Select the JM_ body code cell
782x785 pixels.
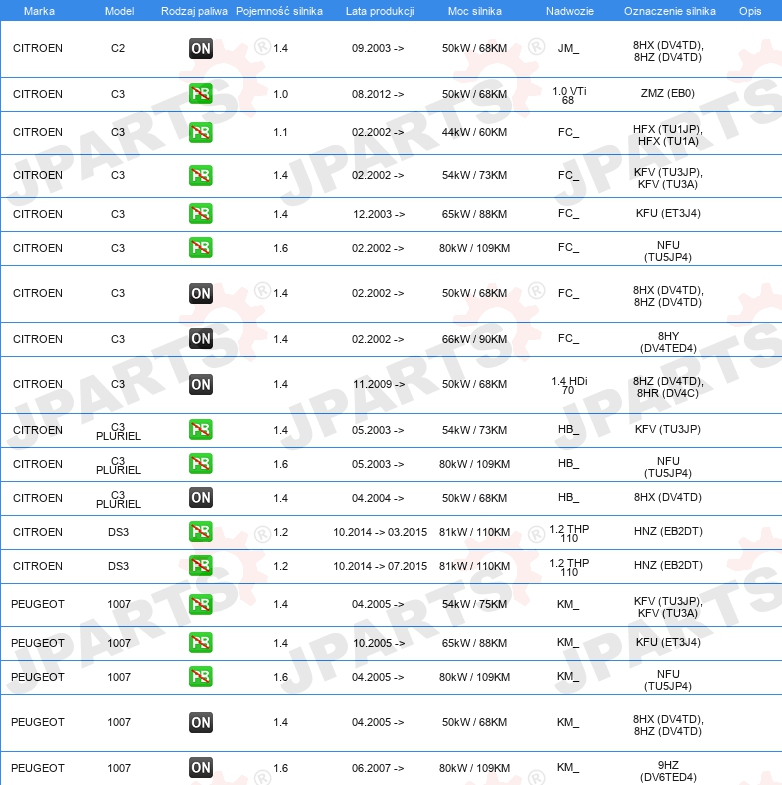click(568, 49)
